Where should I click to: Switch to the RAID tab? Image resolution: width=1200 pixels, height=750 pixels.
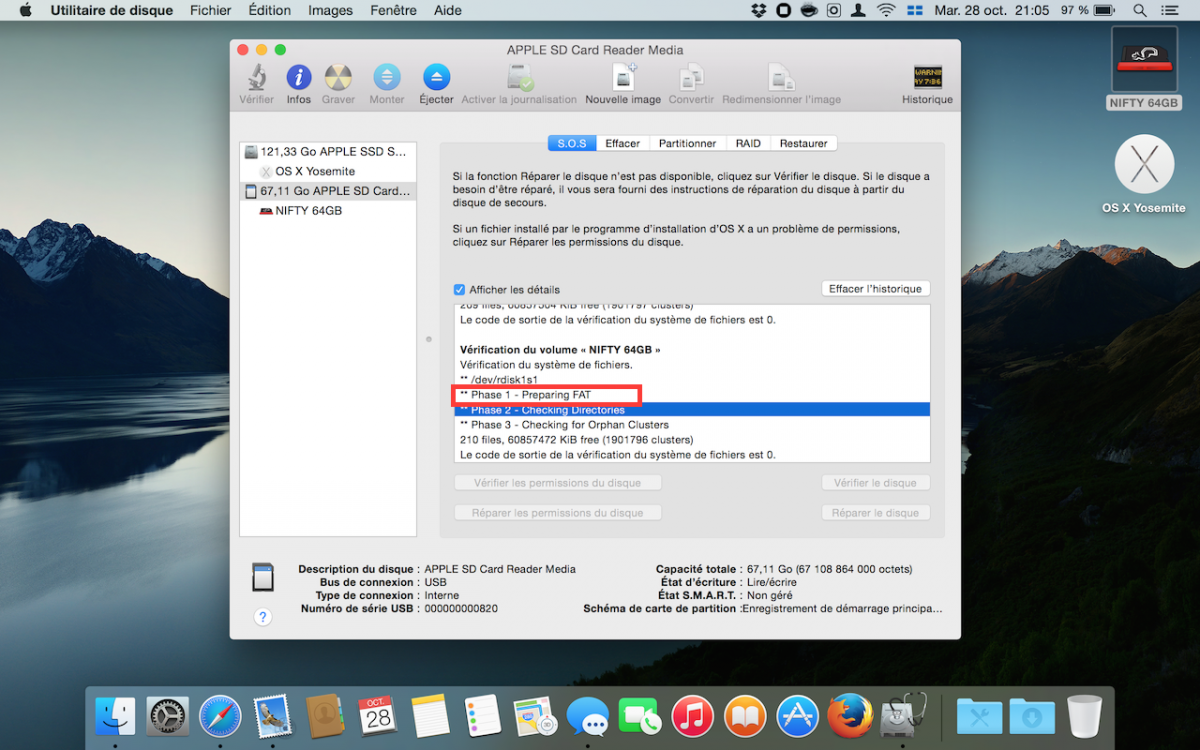click(x=748, y=143)
